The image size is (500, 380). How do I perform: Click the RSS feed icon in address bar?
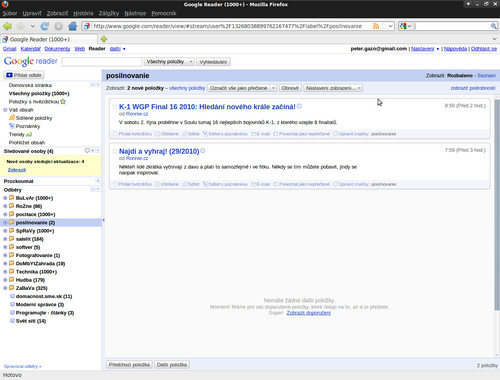pyautogui.click(x=376, y=26)
